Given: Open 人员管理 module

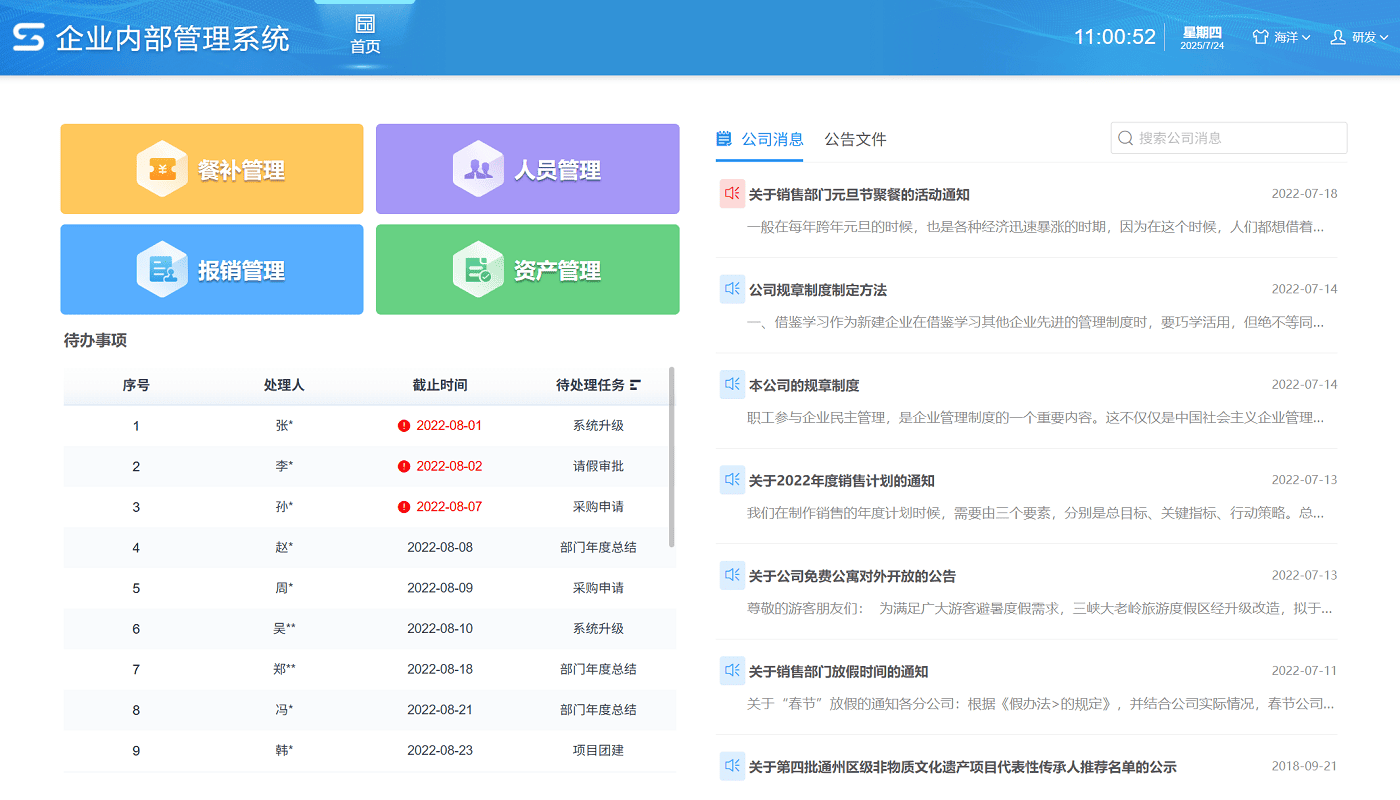Looking at the screenshot, I should 527,168.
